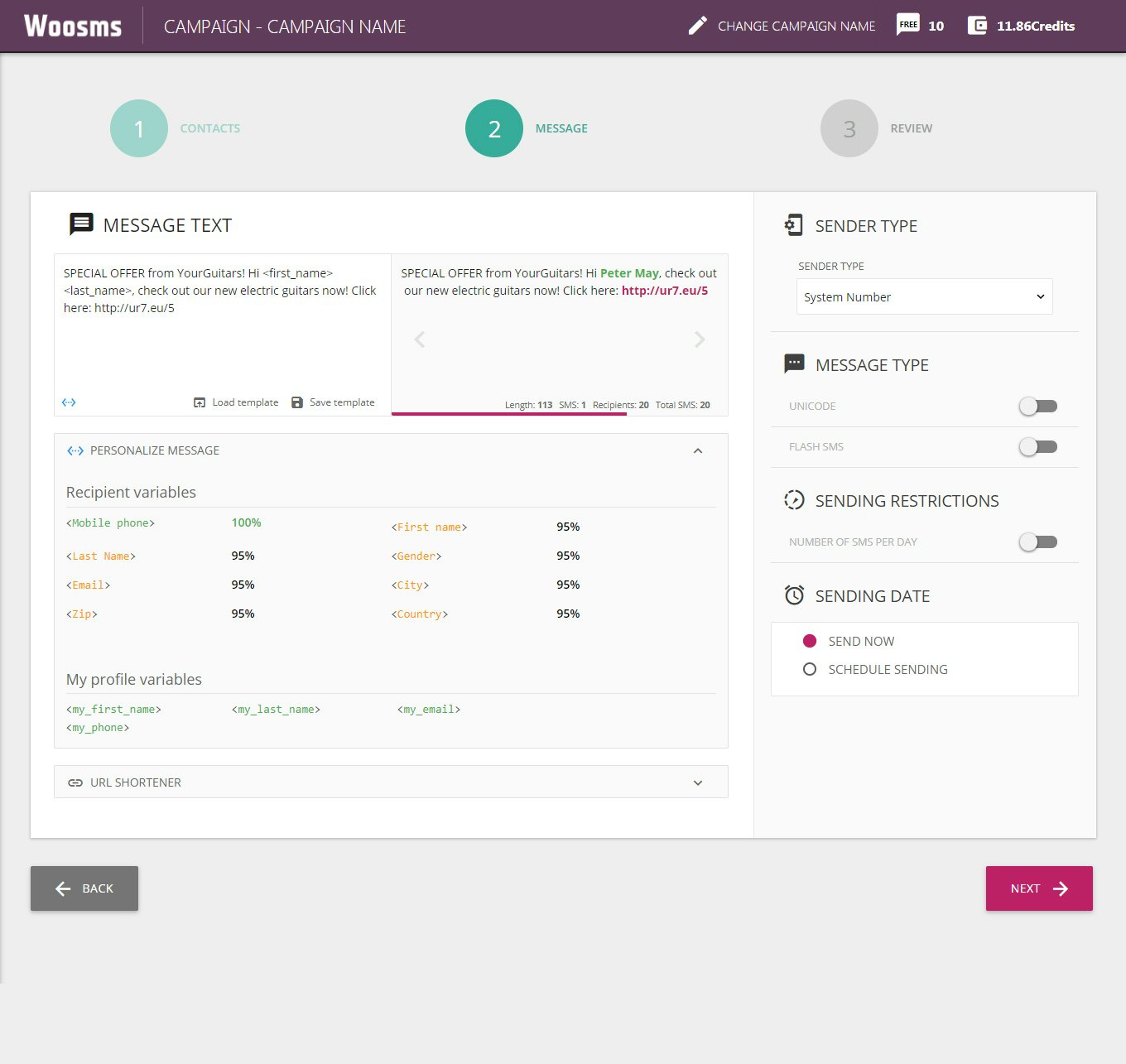
Task: Go to step 1 Contacts
Action: pyautogui.click(x=138, y=128)
